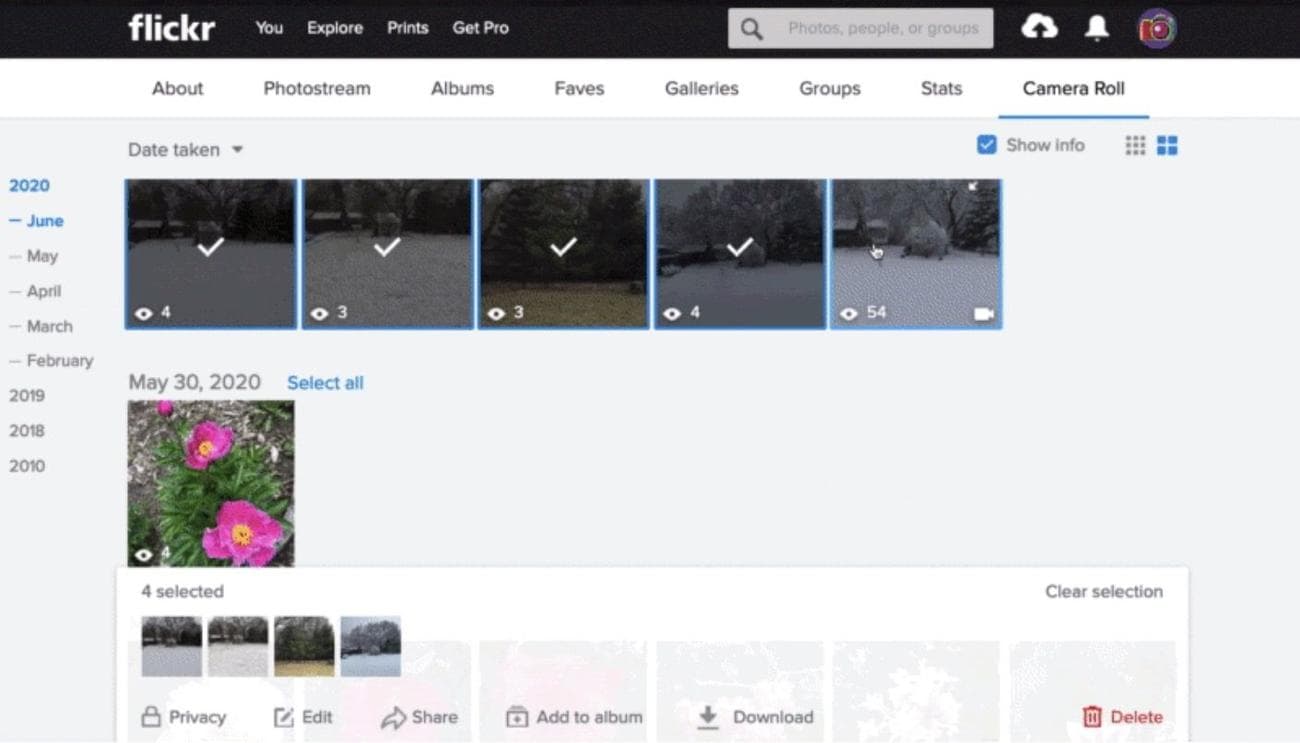Select the snow video with 54 views
Viewport: 1300px width, 743px height.
click(916, 253)
